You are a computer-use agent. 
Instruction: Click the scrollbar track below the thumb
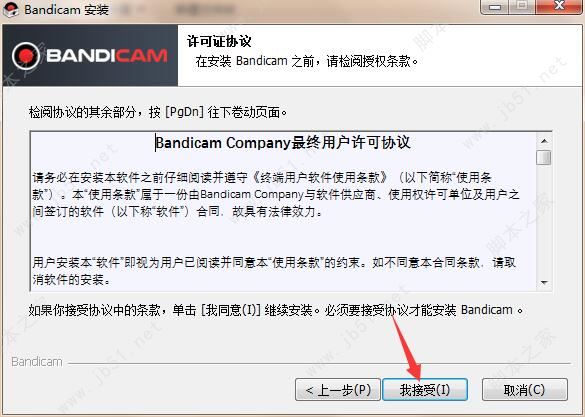[544, 220]
